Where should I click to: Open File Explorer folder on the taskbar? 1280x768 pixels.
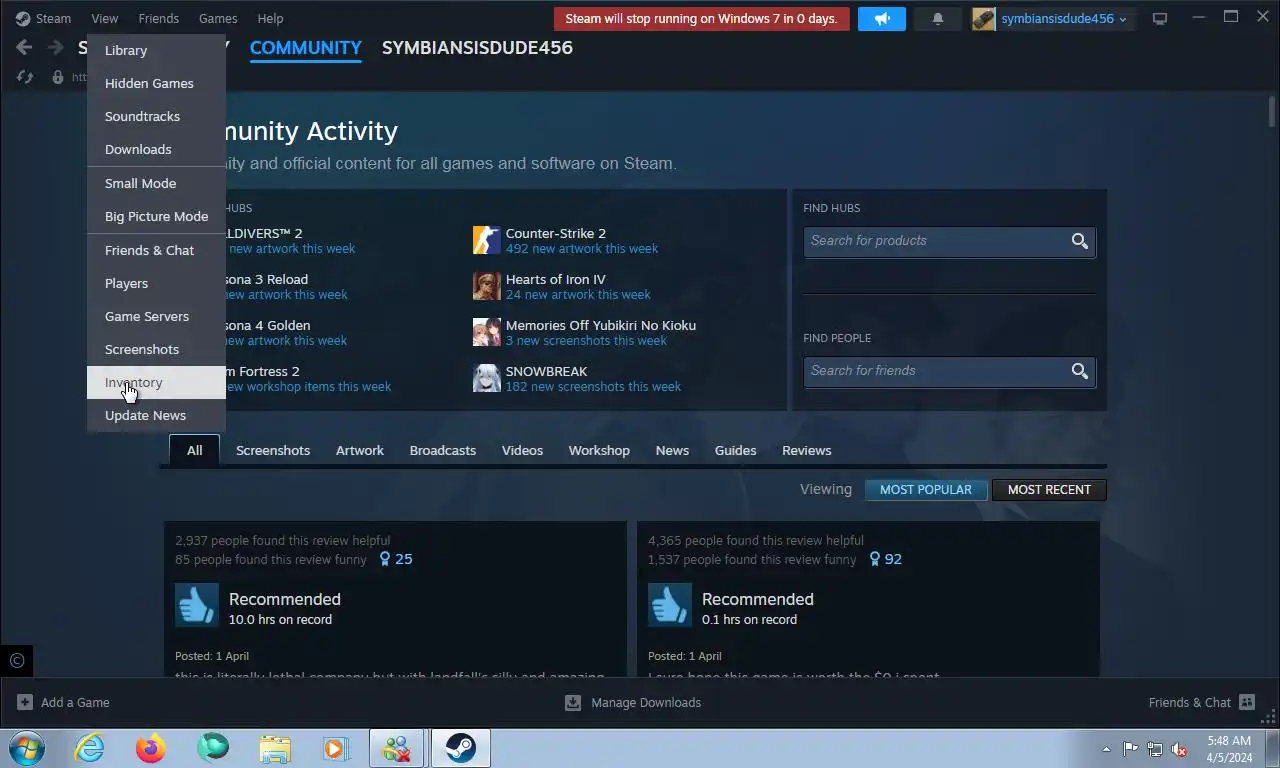click(x=274, y=748)
